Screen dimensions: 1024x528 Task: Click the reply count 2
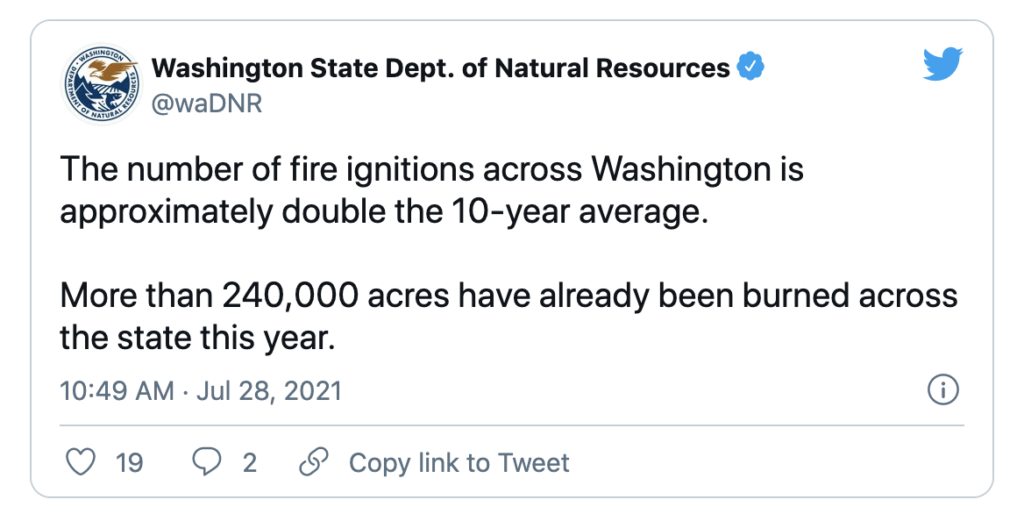[x=249, y=463]
